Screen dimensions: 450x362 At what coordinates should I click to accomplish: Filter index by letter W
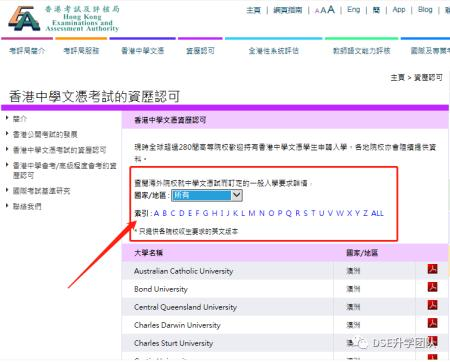(340, 213)
